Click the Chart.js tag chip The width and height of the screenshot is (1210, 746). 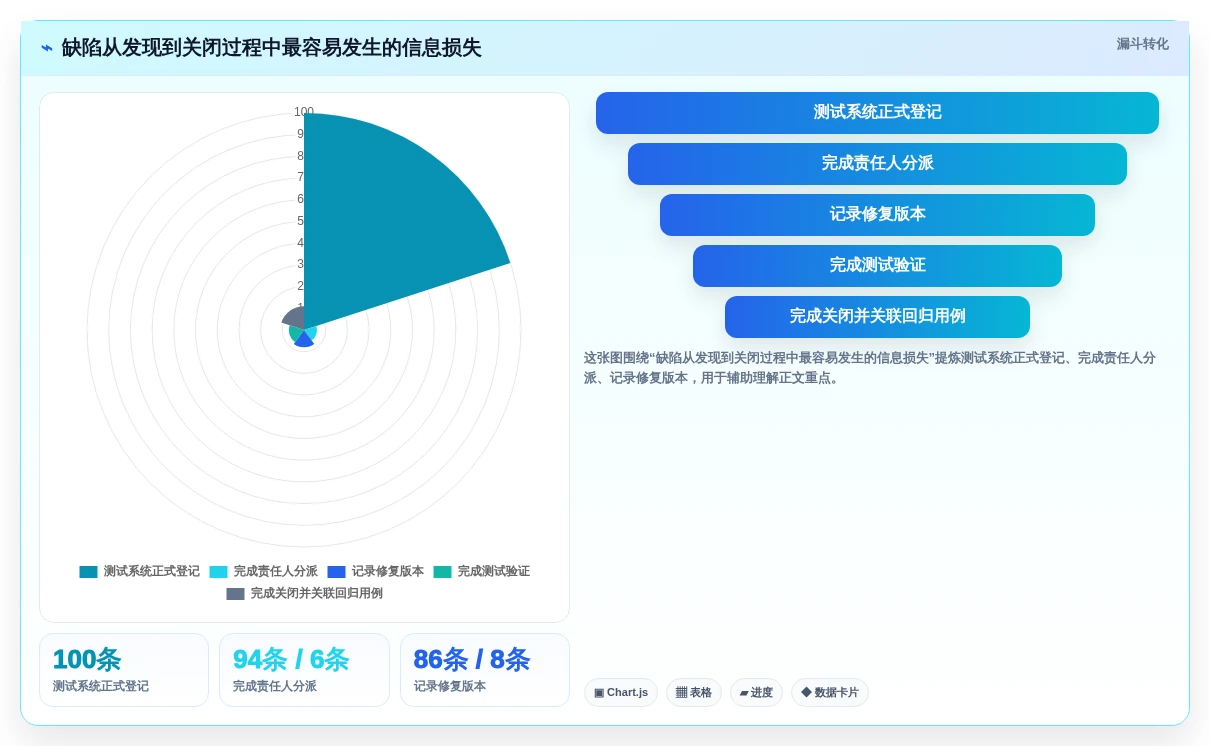(x=621, y=693)
